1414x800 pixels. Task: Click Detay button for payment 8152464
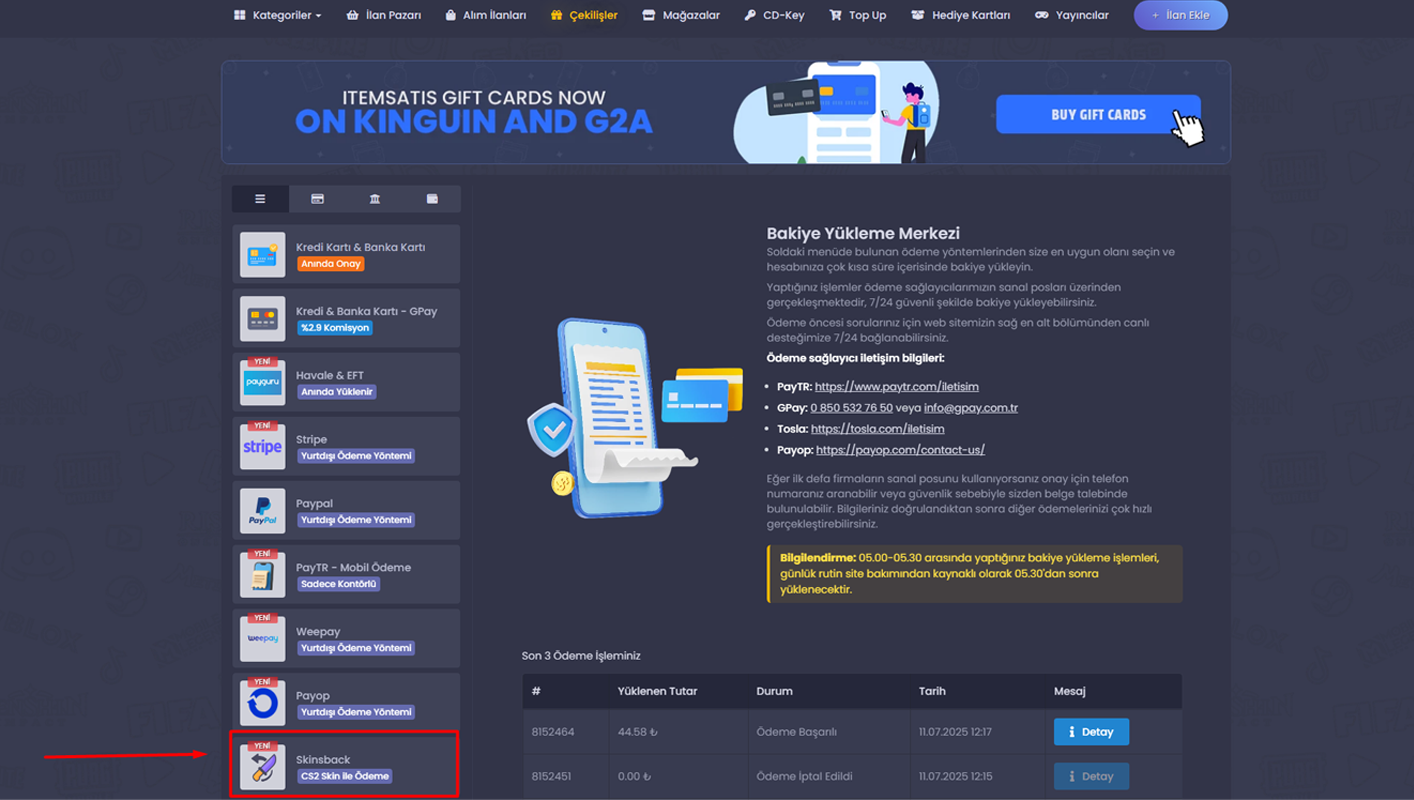[1091, 732]
